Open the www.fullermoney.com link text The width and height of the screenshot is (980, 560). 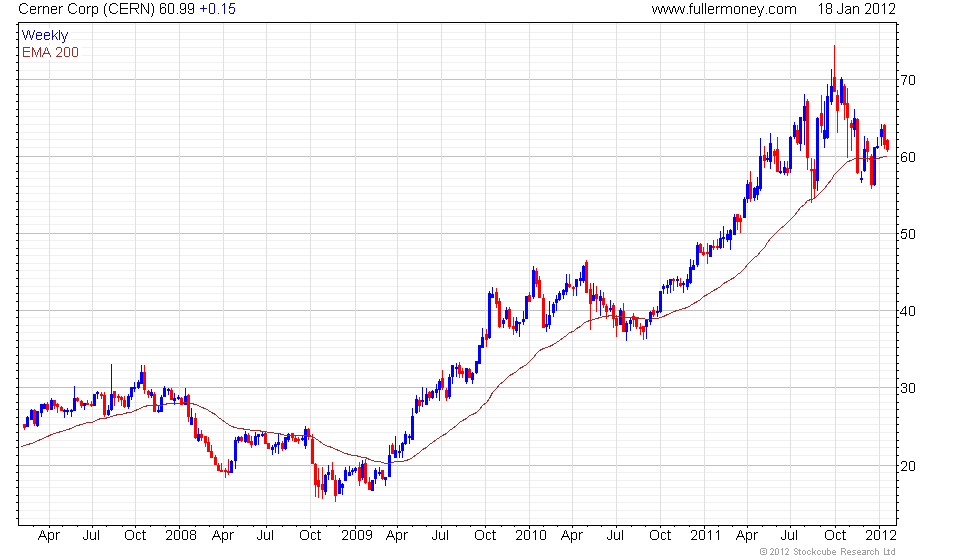click(724, 9)
